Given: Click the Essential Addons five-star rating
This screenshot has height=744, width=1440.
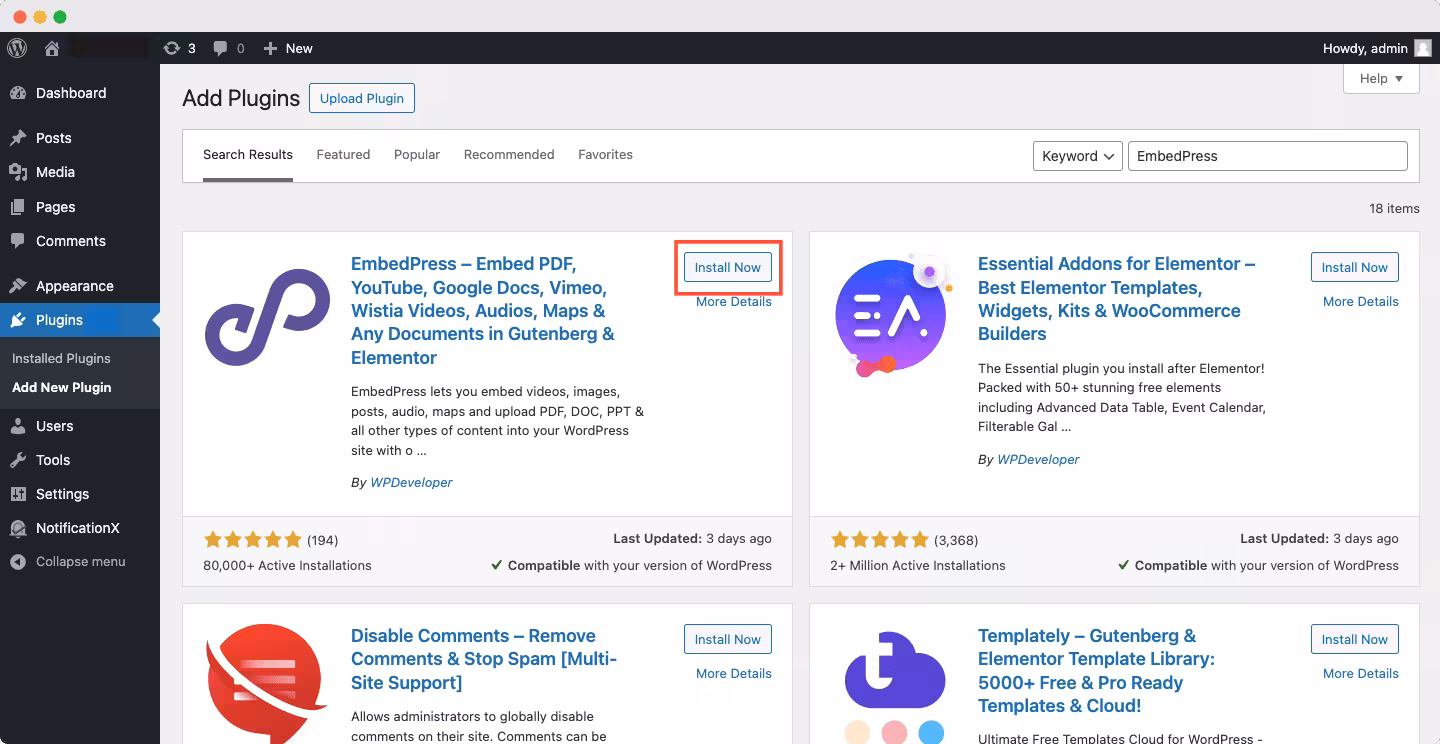Looking at the screenshot, I should coord(879,540).
